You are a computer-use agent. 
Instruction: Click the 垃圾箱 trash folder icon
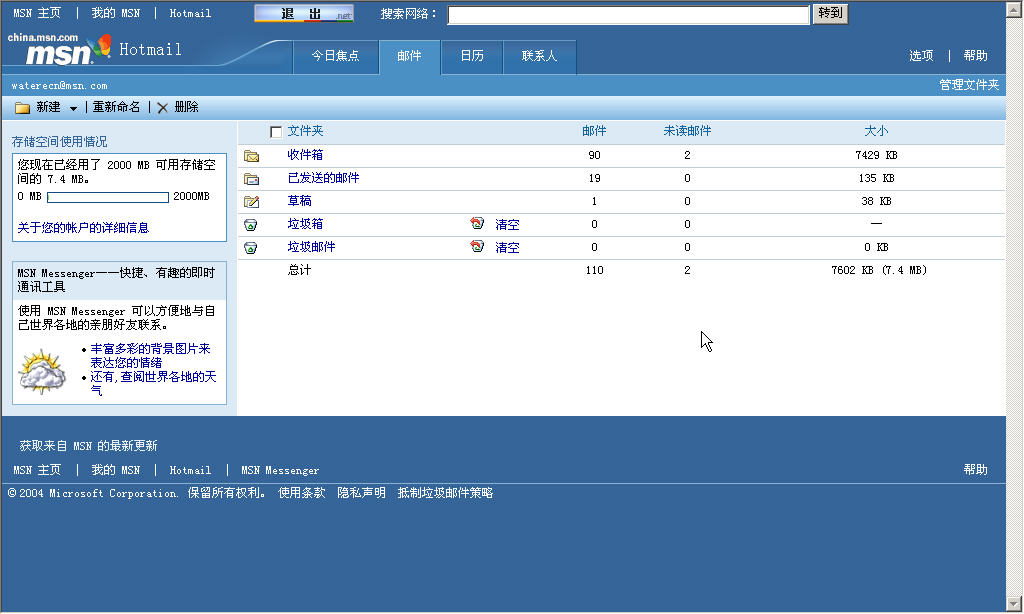251,225
